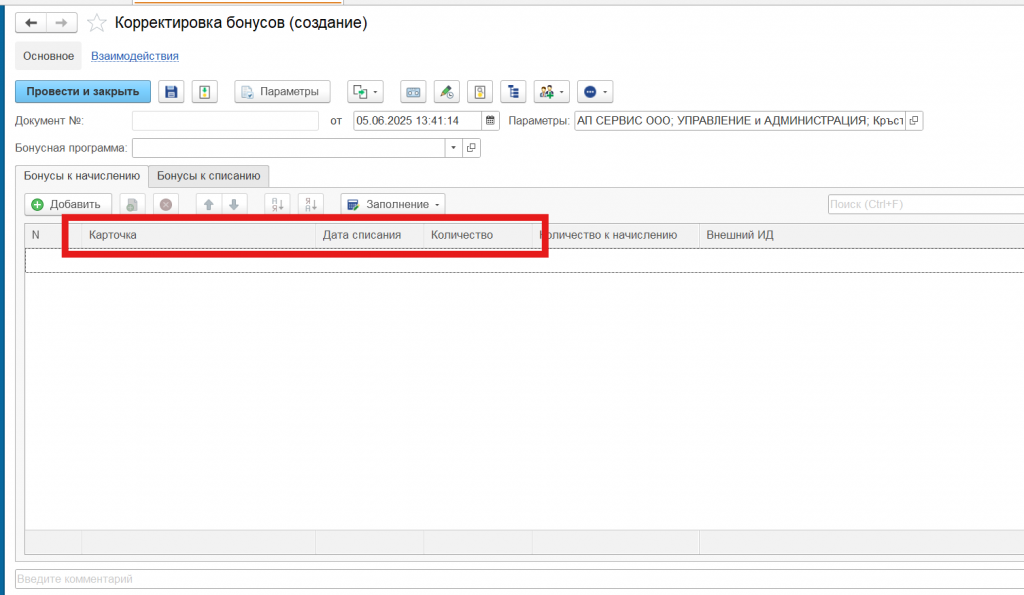Add page to favorites with star icon
This screenshot has width=1024, height=595.
[97, 23]
